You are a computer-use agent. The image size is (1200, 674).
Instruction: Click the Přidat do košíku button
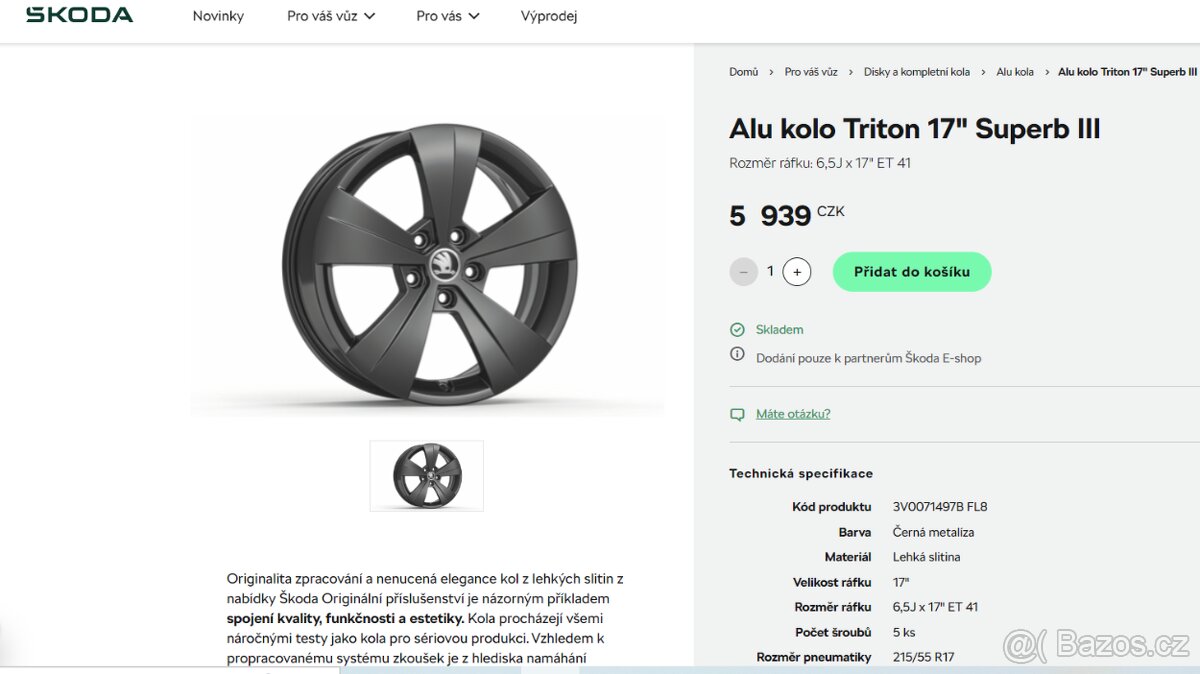(x=911, y=271)
